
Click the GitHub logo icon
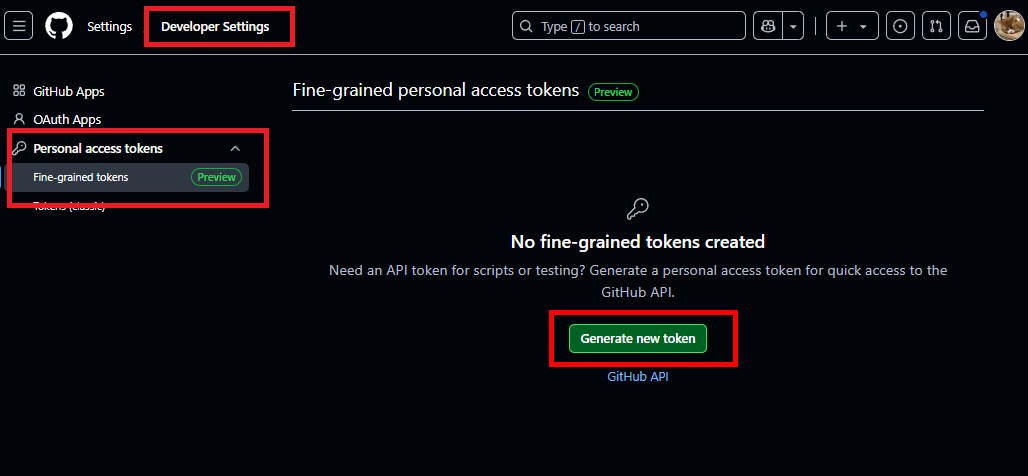click(x=59, y=26)
